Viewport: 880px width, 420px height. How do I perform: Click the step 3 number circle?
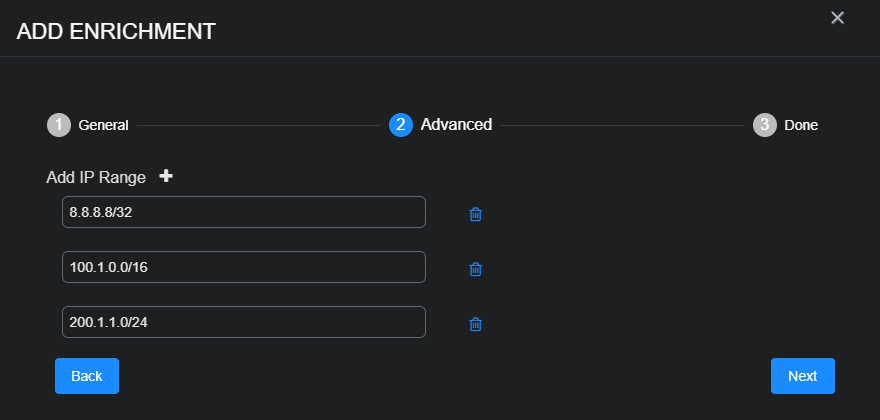pos(765,125)
